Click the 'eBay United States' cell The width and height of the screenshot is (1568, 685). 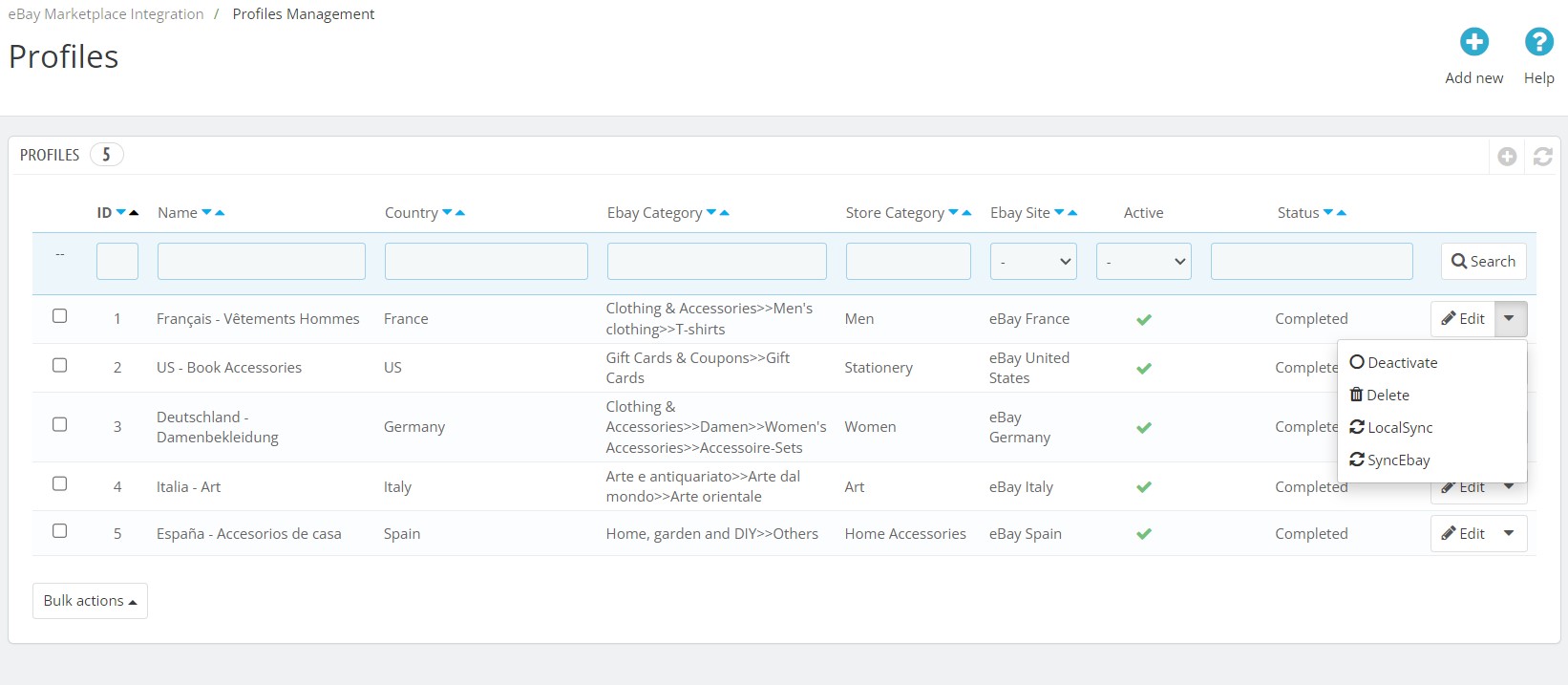tap(1029, 368)
